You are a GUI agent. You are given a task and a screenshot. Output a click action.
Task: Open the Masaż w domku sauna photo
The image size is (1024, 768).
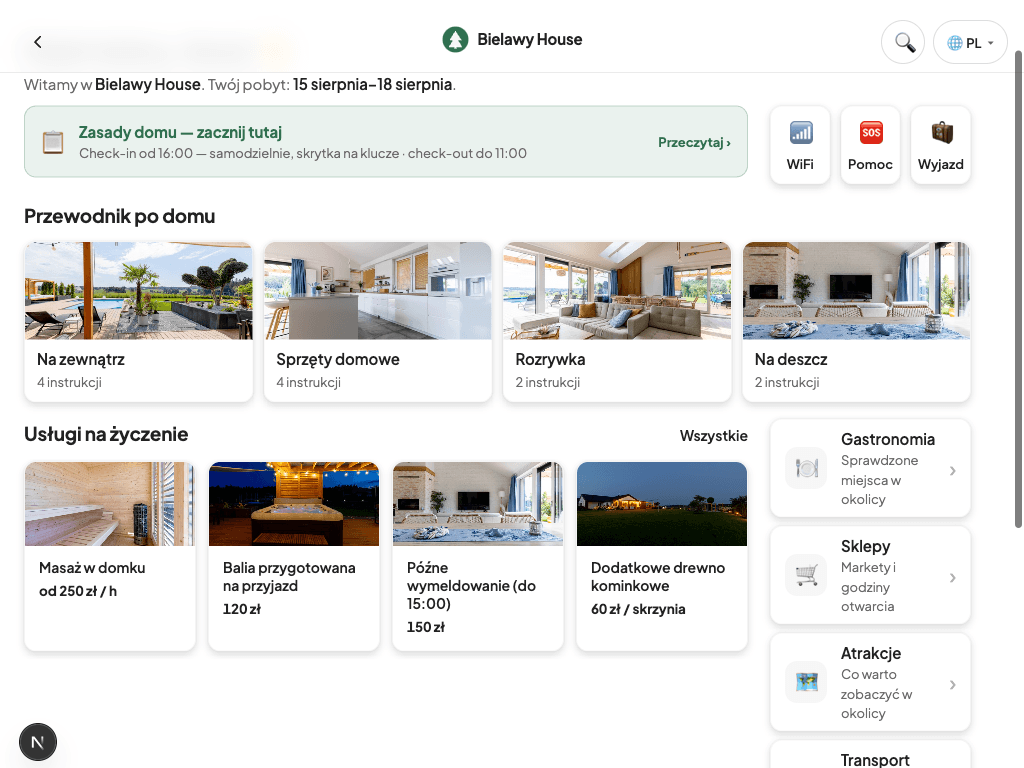110,504
